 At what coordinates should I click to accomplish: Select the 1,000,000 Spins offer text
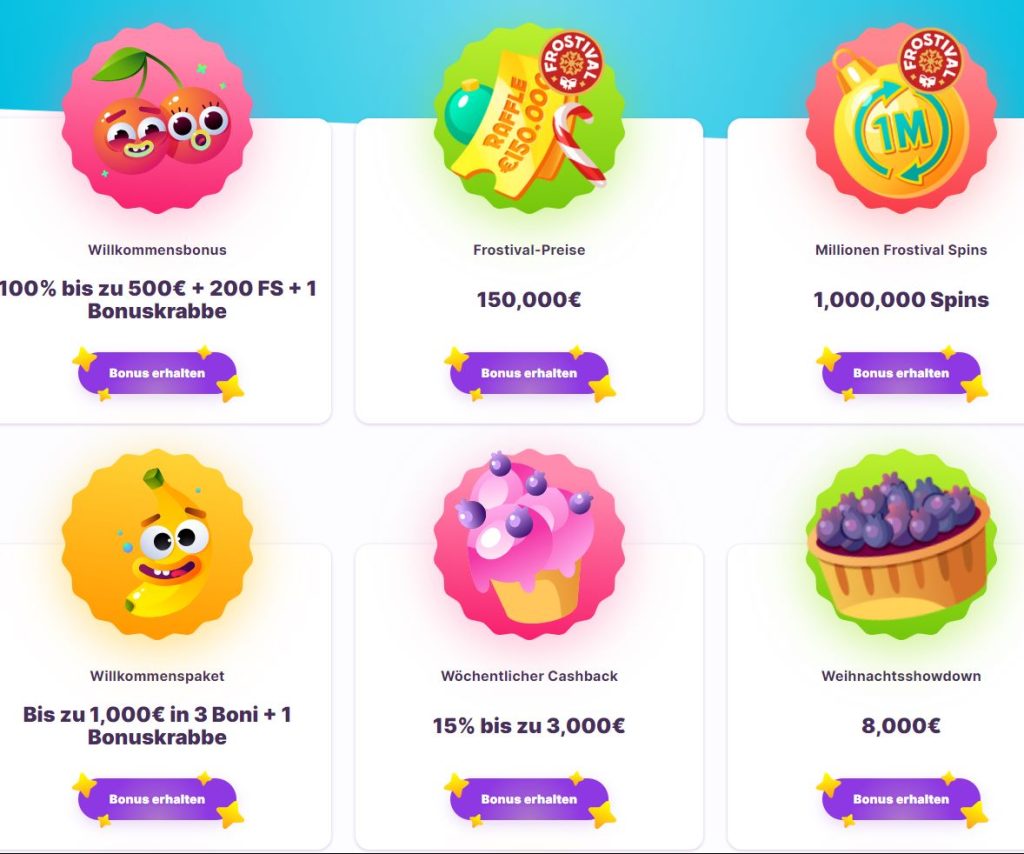[901, 300]
